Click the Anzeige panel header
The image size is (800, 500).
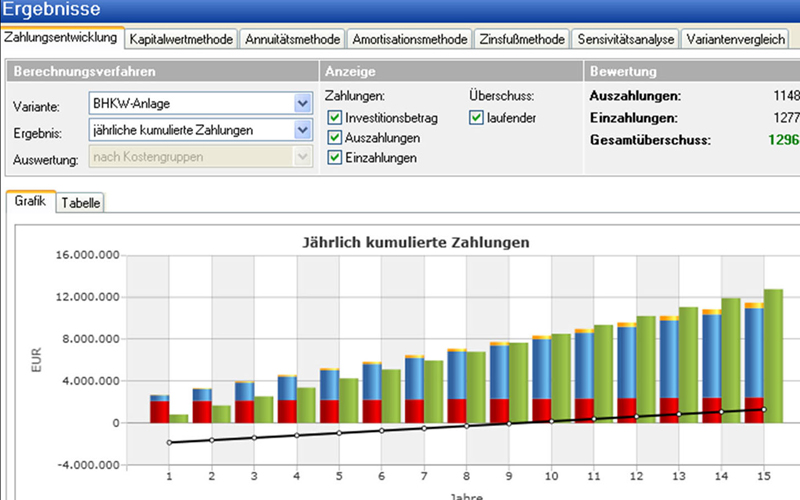(452, 71)
